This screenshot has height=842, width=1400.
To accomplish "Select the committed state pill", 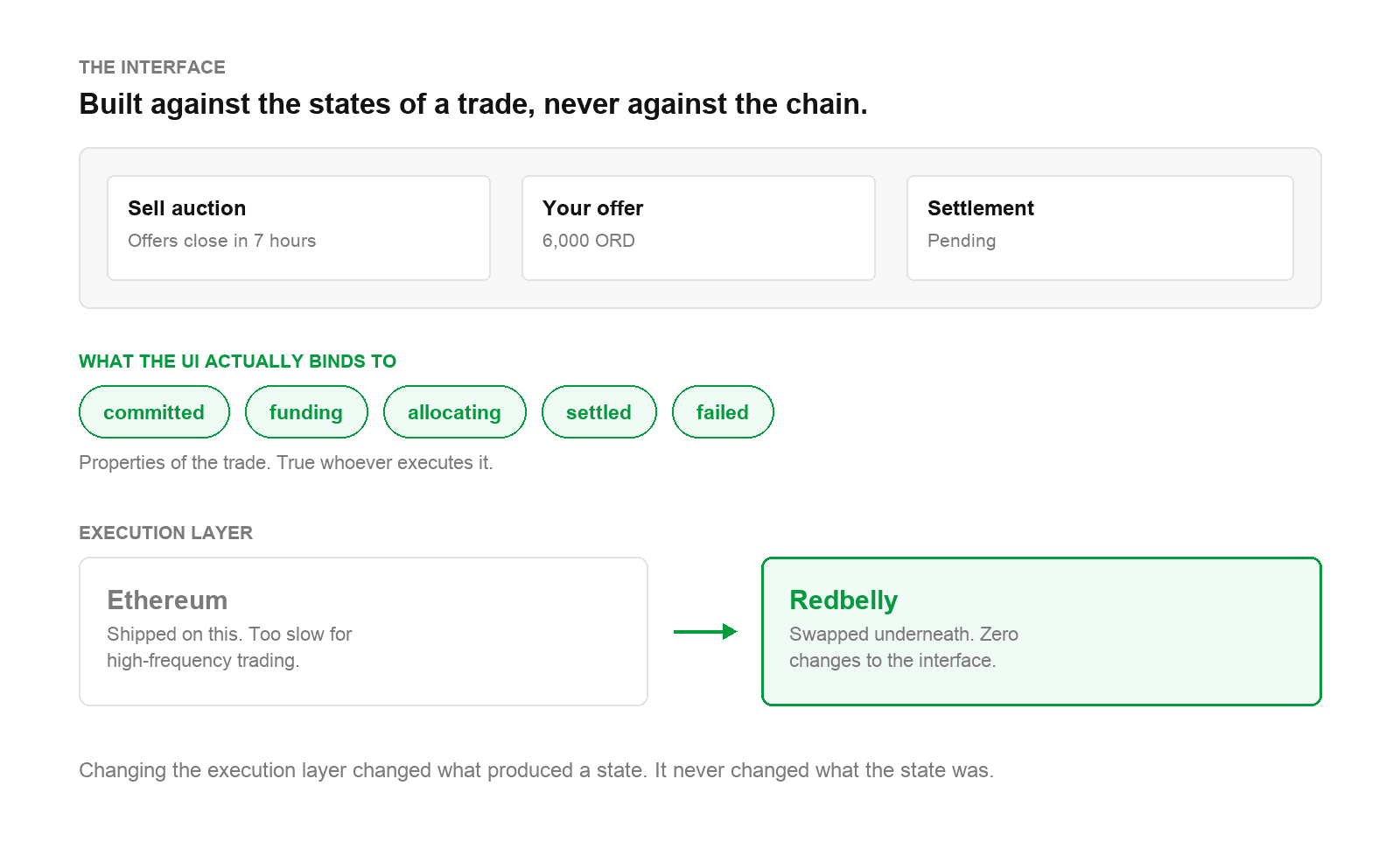I will tap(154, 412).
